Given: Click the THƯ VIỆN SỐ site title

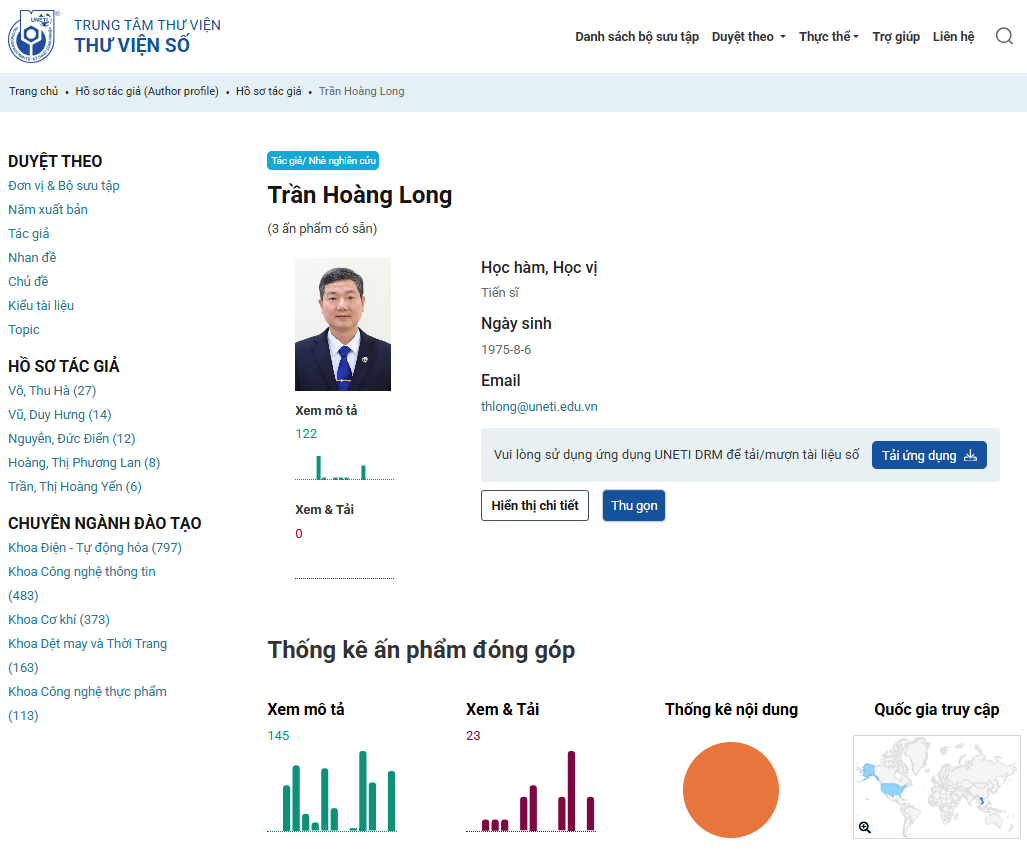Looking at the screenshot, I should point(132,45).
